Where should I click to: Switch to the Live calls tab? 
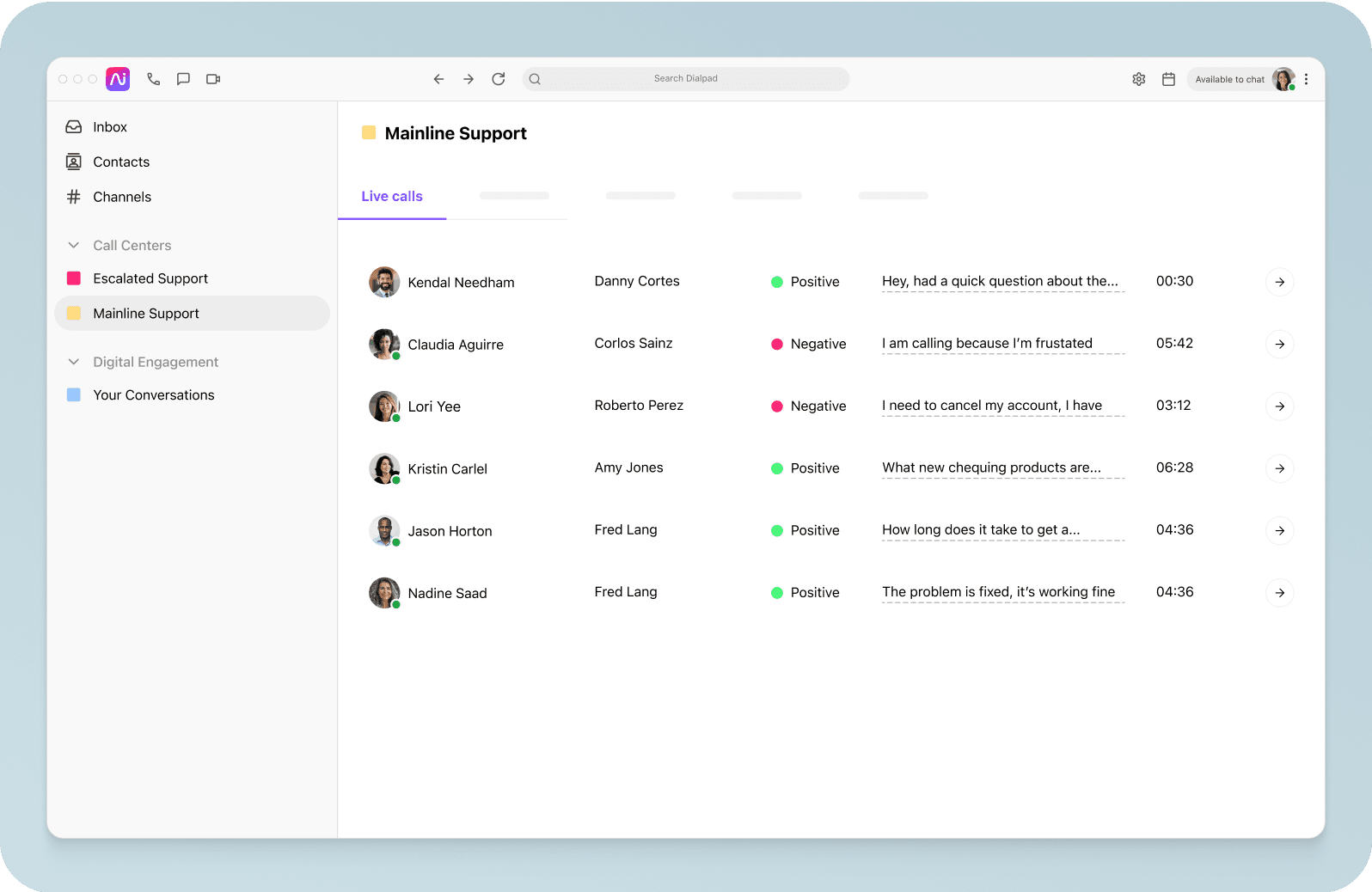point(392,196)
